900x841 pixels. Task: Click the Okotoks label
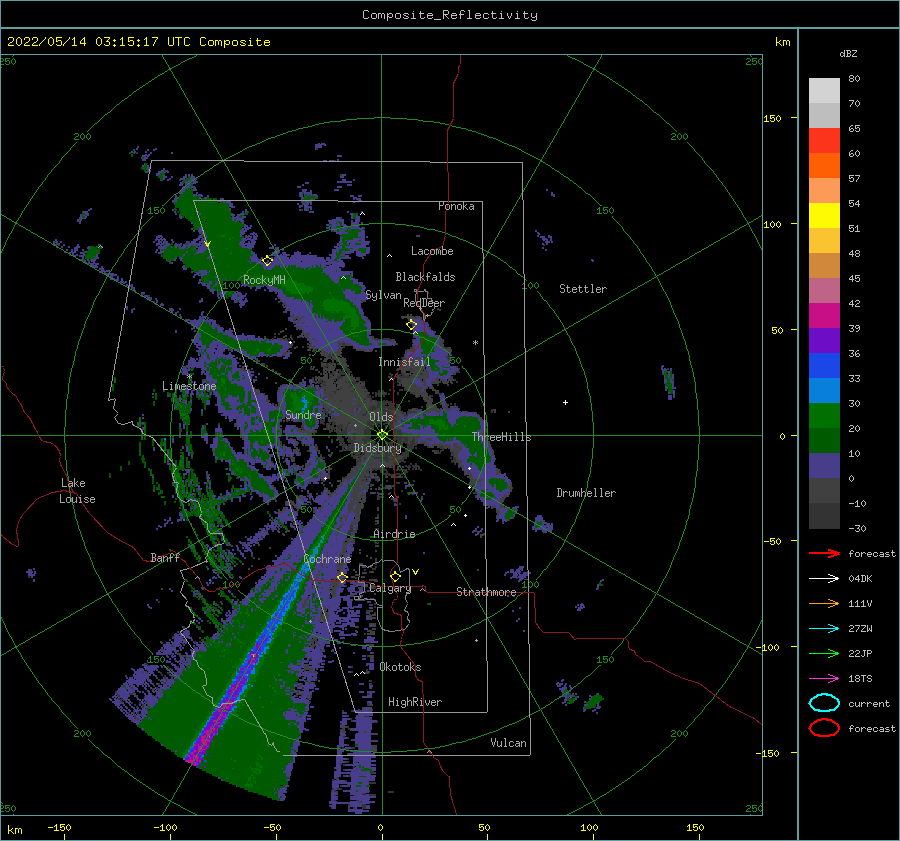point(400,667)
